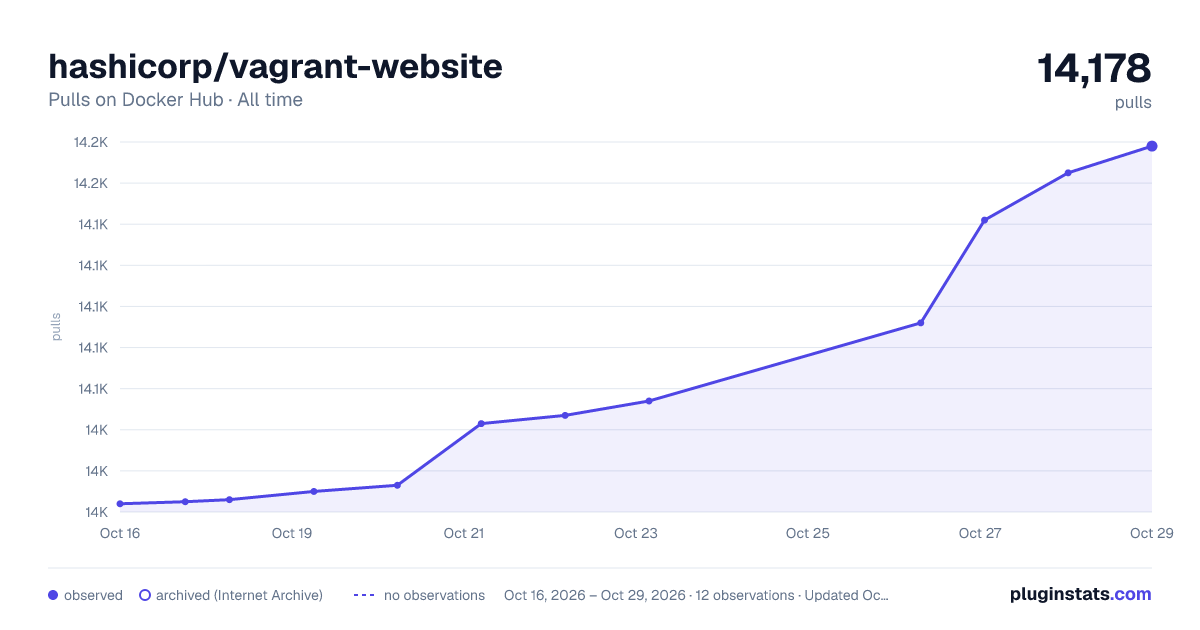The image size is (1200, 630).
Task: Click the 'pulls' unit under the total
Action: coord(1133,102)
